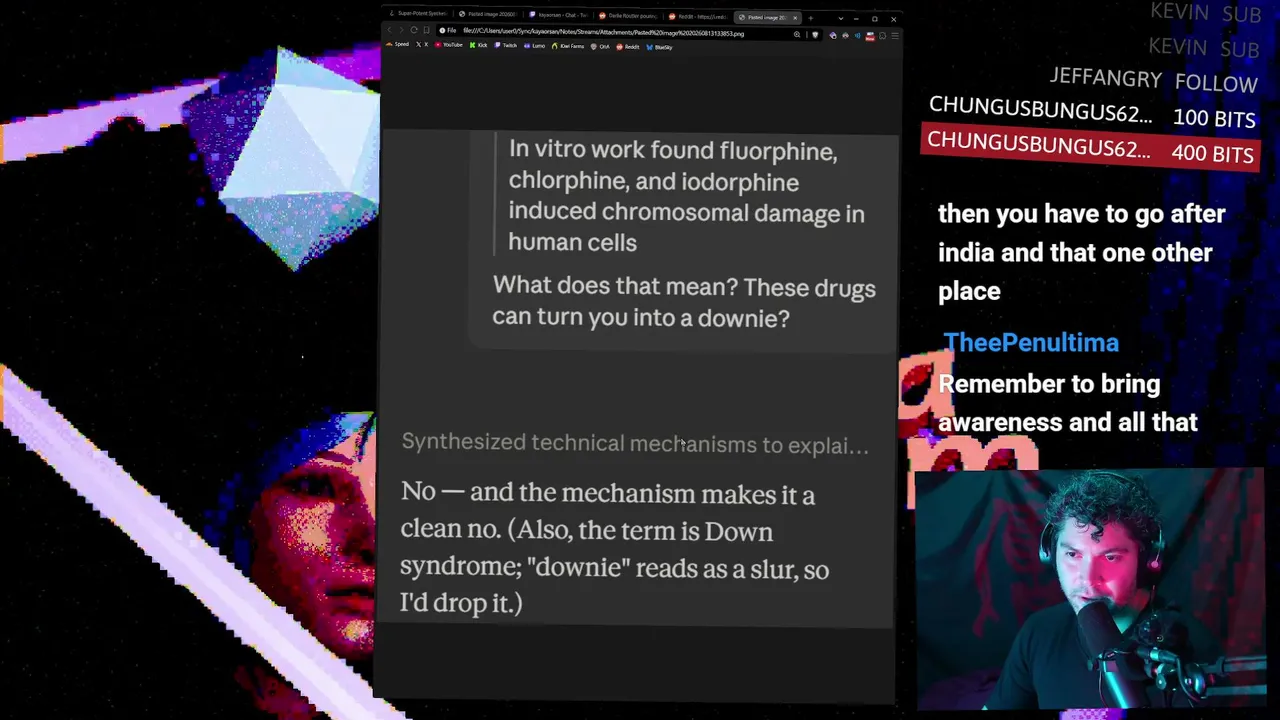Open the Kiwi Farms bookmark
The height and width of the screenshot is (720, 1280).
click(x=568, y=46)
